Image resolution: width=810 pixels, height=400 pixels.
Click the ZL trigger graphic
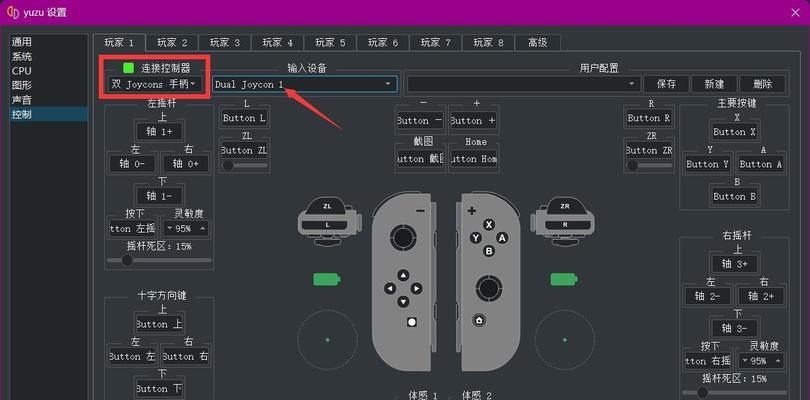327,208
